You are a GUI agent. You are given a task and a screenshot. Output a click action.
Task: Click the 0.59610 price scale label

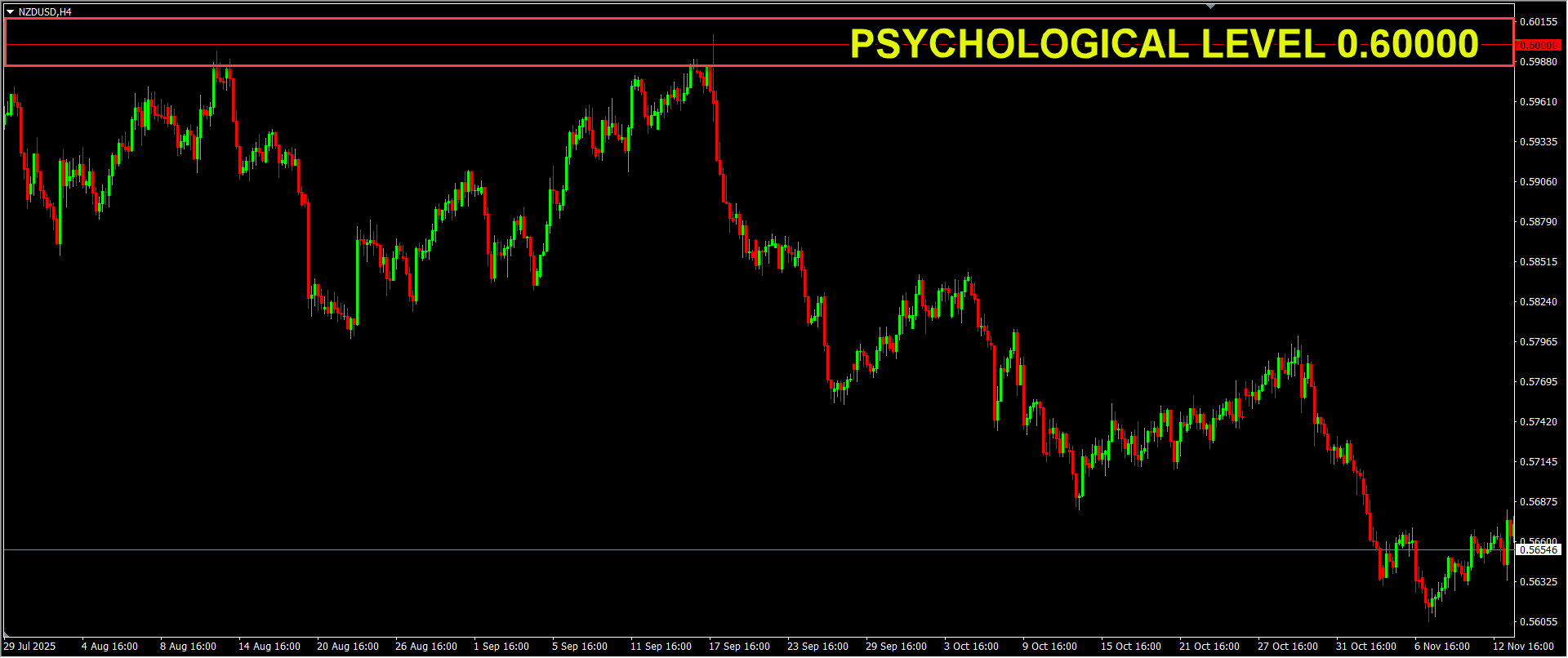pos(1538,102)
